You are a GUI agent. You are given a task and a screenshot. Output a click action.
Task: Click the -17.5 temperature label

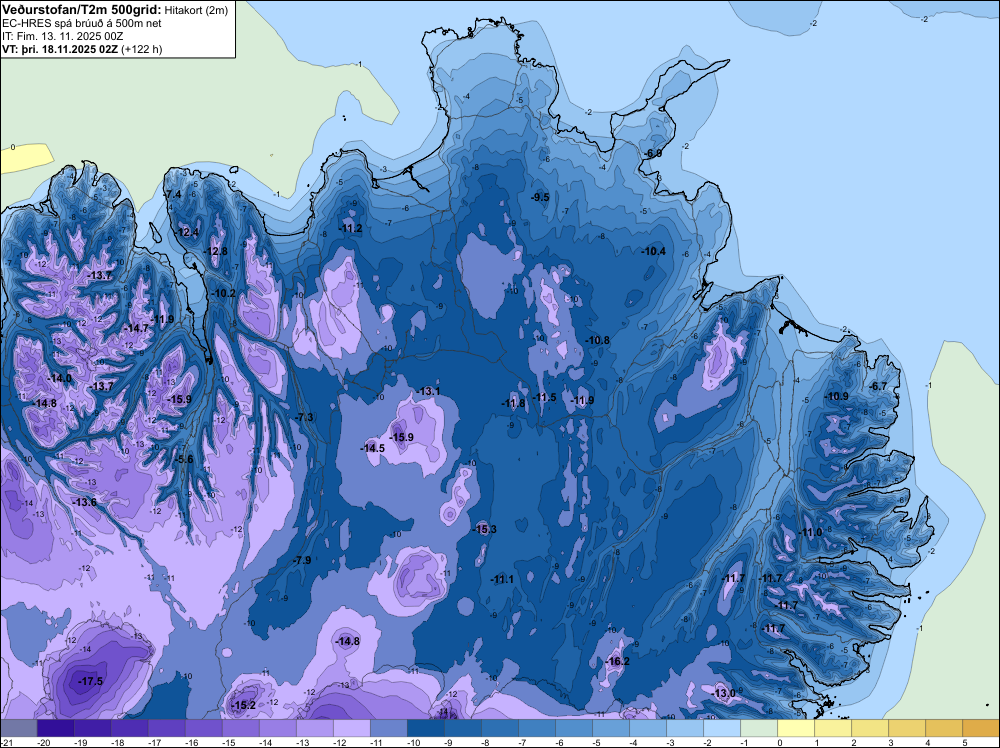click(90, 681)
